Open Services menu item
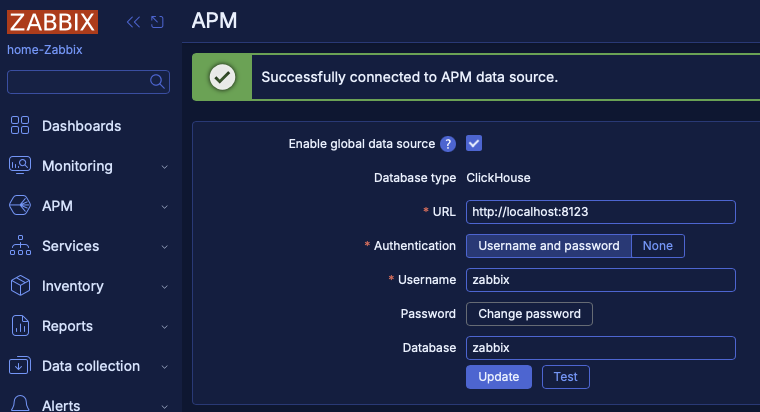Image resolution: width=760 pixels, height=412 pixels. [70, 246]
